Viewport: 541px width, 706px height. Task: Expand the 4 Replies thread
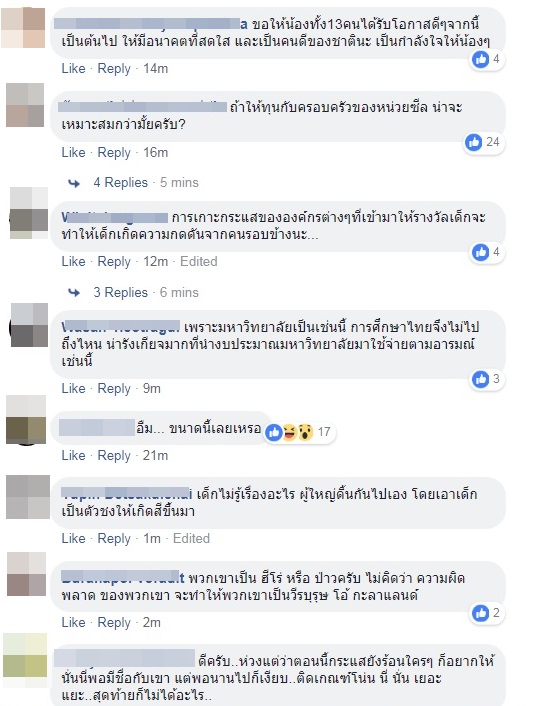(121, 182)
